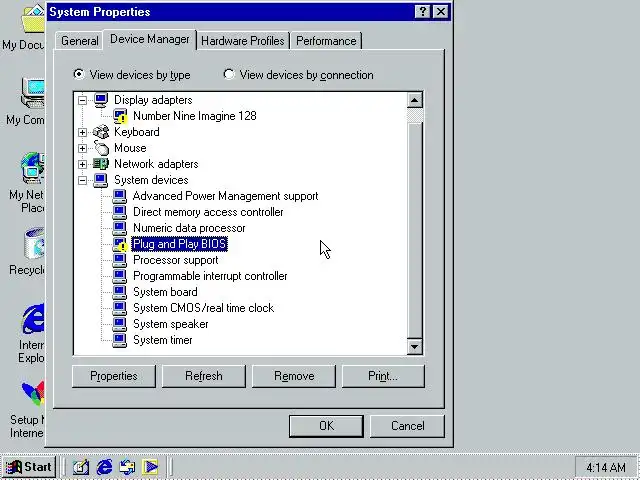This screenshot has height=480, width=640.
Task: Expand the Keyboard branch
Action: (x=82, y=132)
